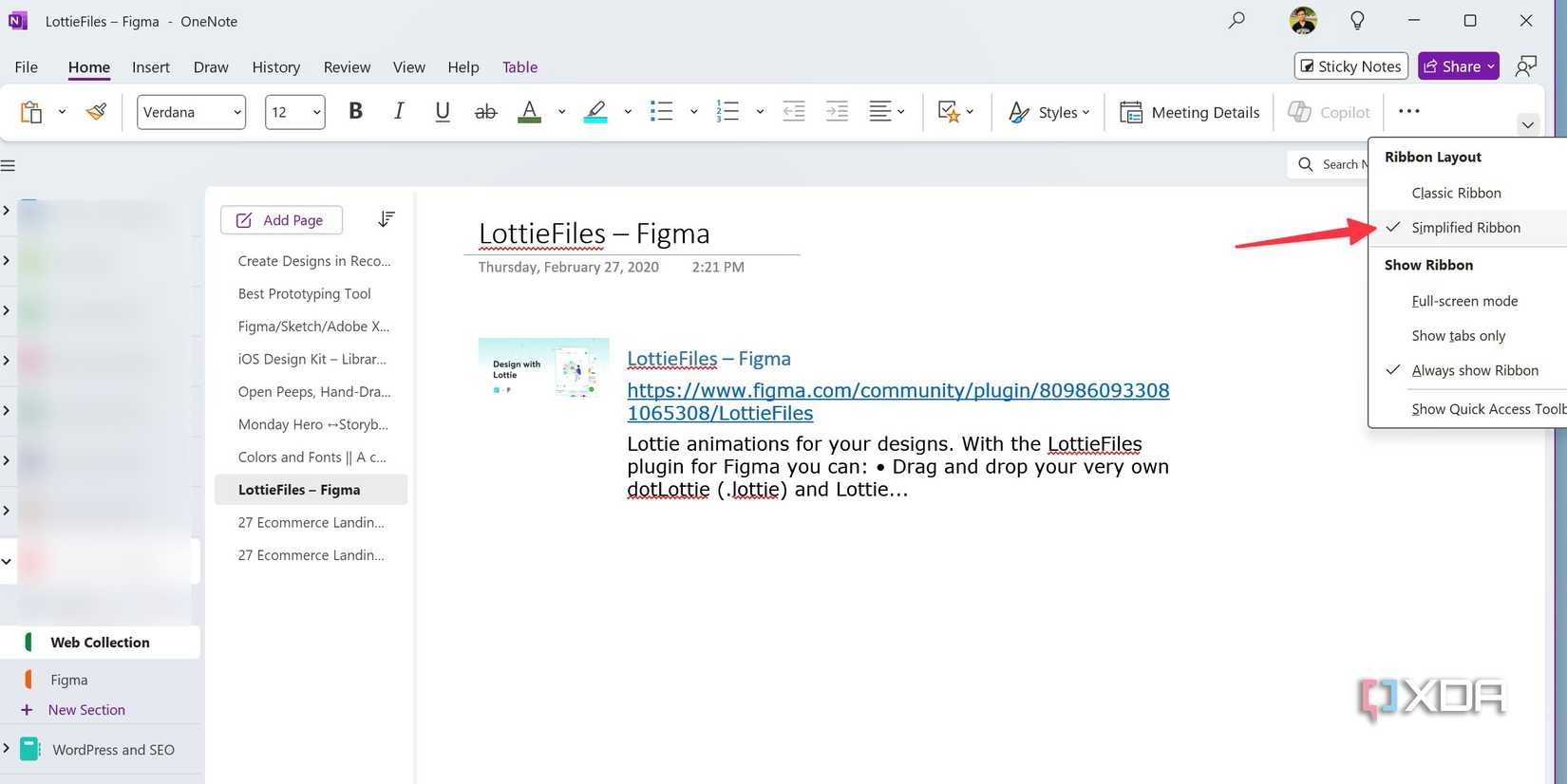This screenshot has height=784, width=1567.
Task: Open the LottieFiles Figma hyperlink title
Action: tap(708, 359)
